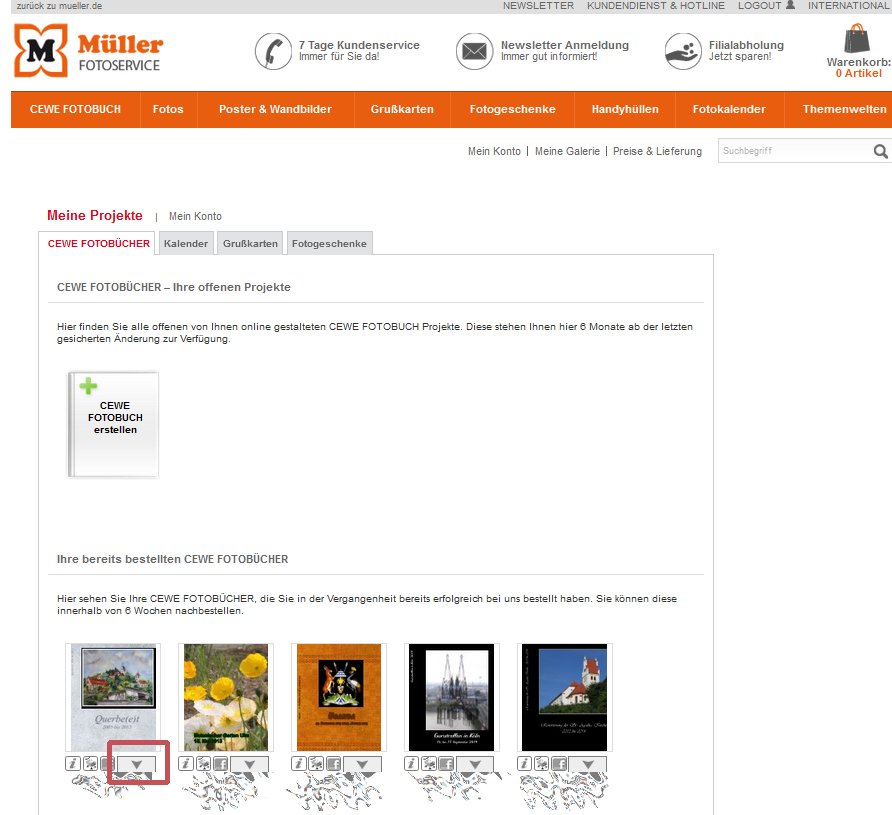The width and height of the screenshot is (892, 815).
Task: Click the envelope icon for Newsletter Anmeldung
Action: coord(474,51)
